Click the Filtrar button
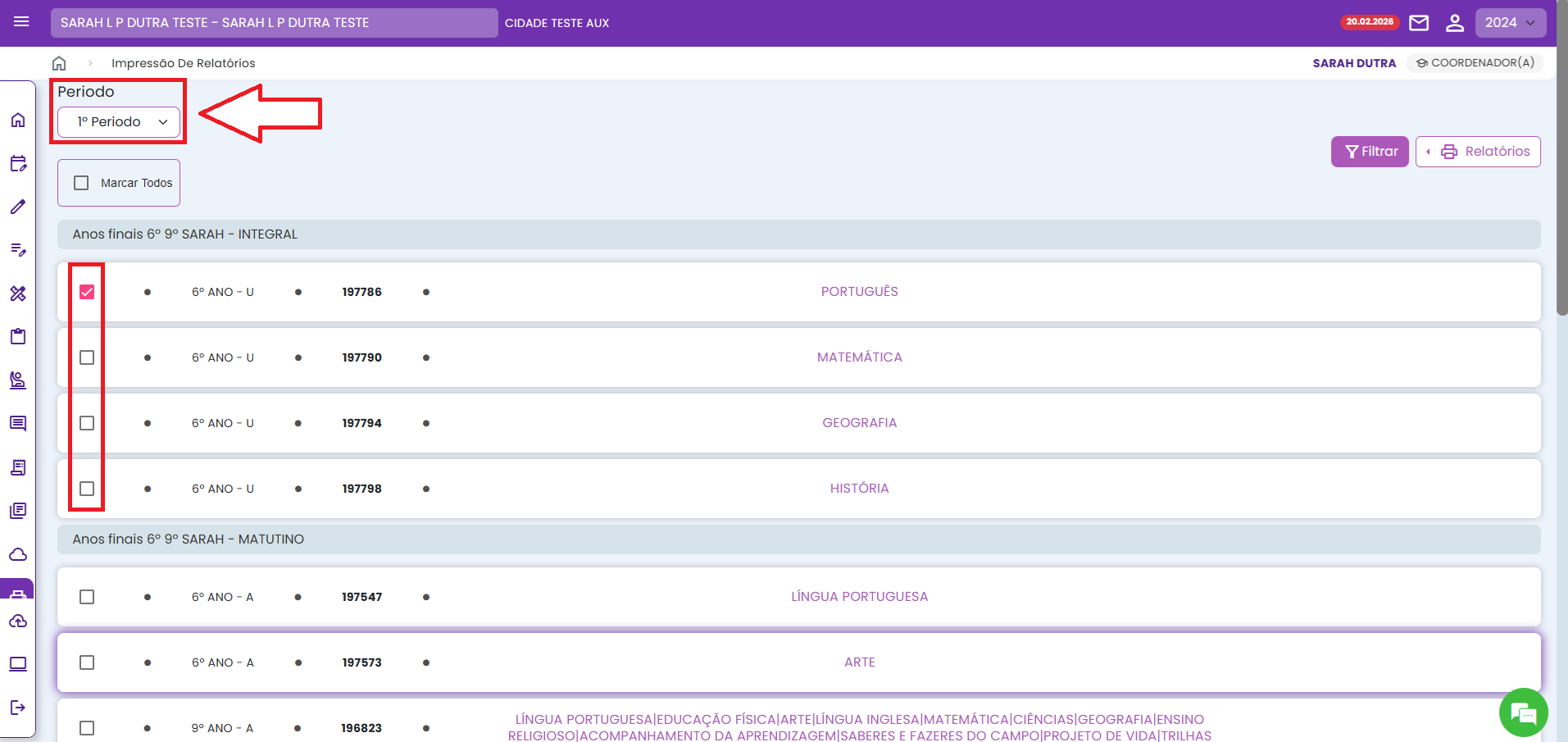1568x742 pixels. 1370,152
